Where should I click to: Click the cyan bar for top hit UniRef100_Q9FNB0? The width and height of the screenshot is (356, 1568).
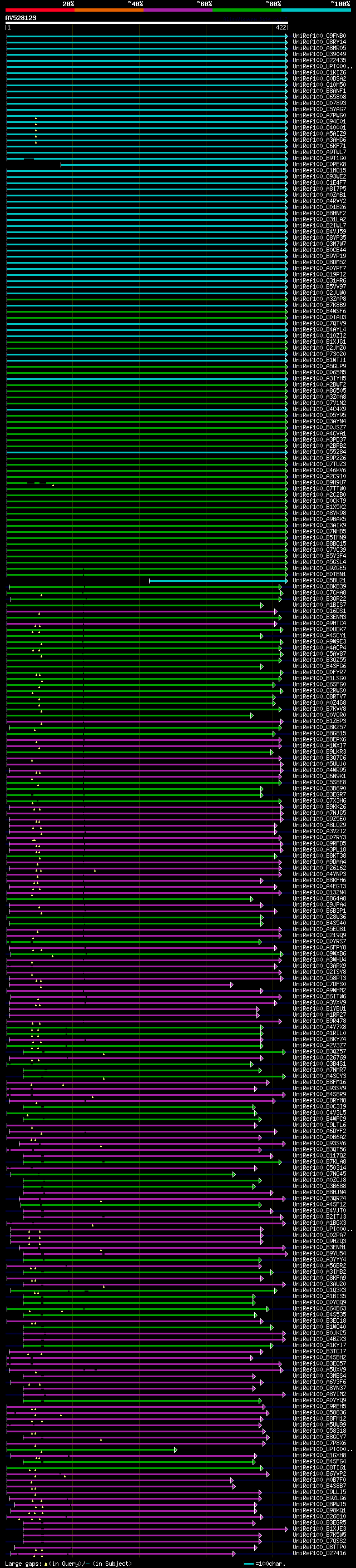147,36
